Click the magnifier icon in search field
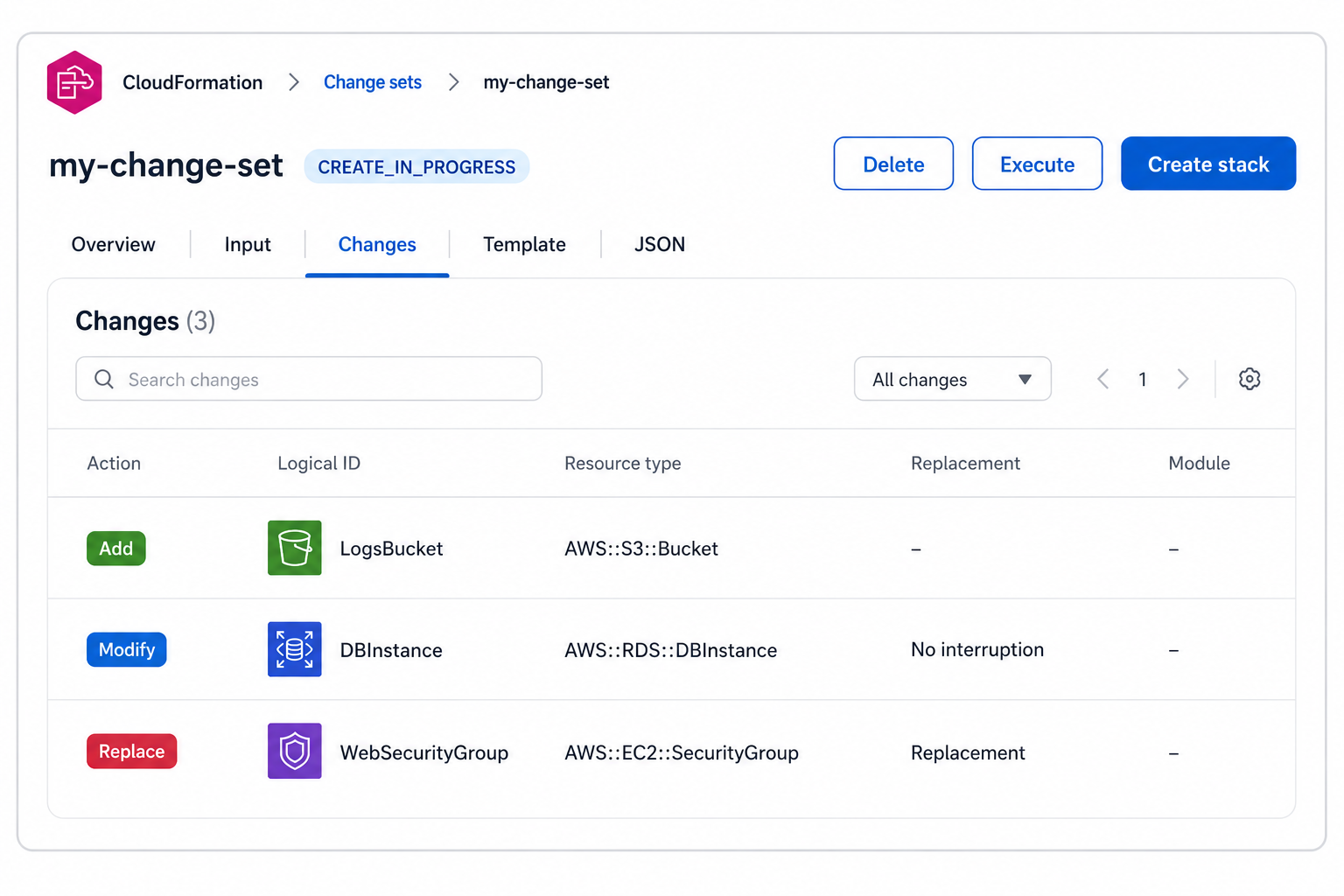 104,379
